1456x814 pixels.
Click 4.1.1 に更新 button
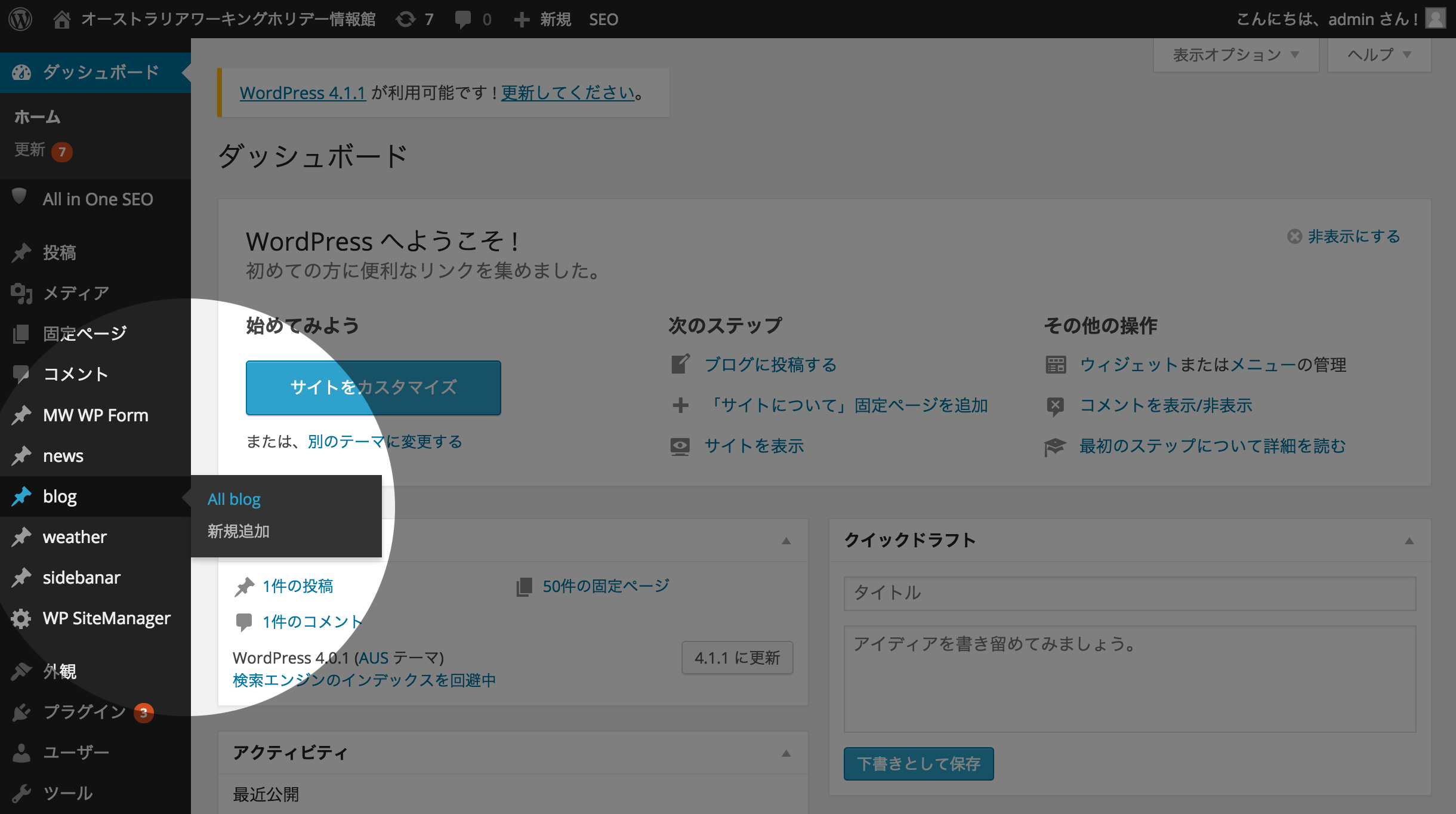[738, 658]
